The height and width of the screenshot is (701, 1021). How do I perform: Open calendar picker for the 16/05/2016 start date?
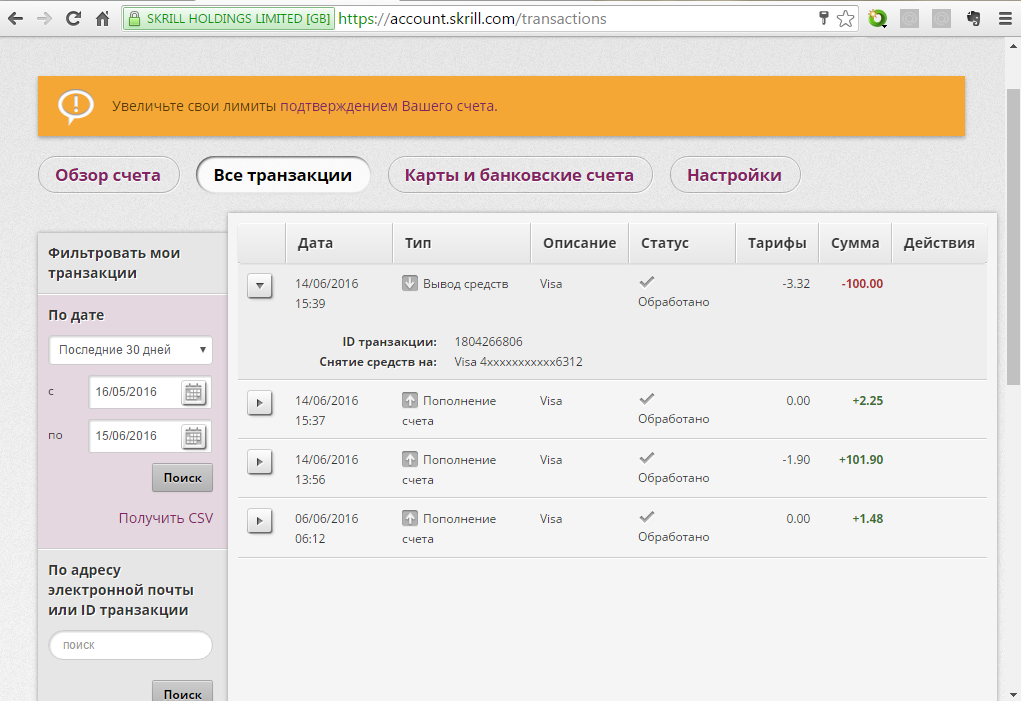click(x=193, y=392)
